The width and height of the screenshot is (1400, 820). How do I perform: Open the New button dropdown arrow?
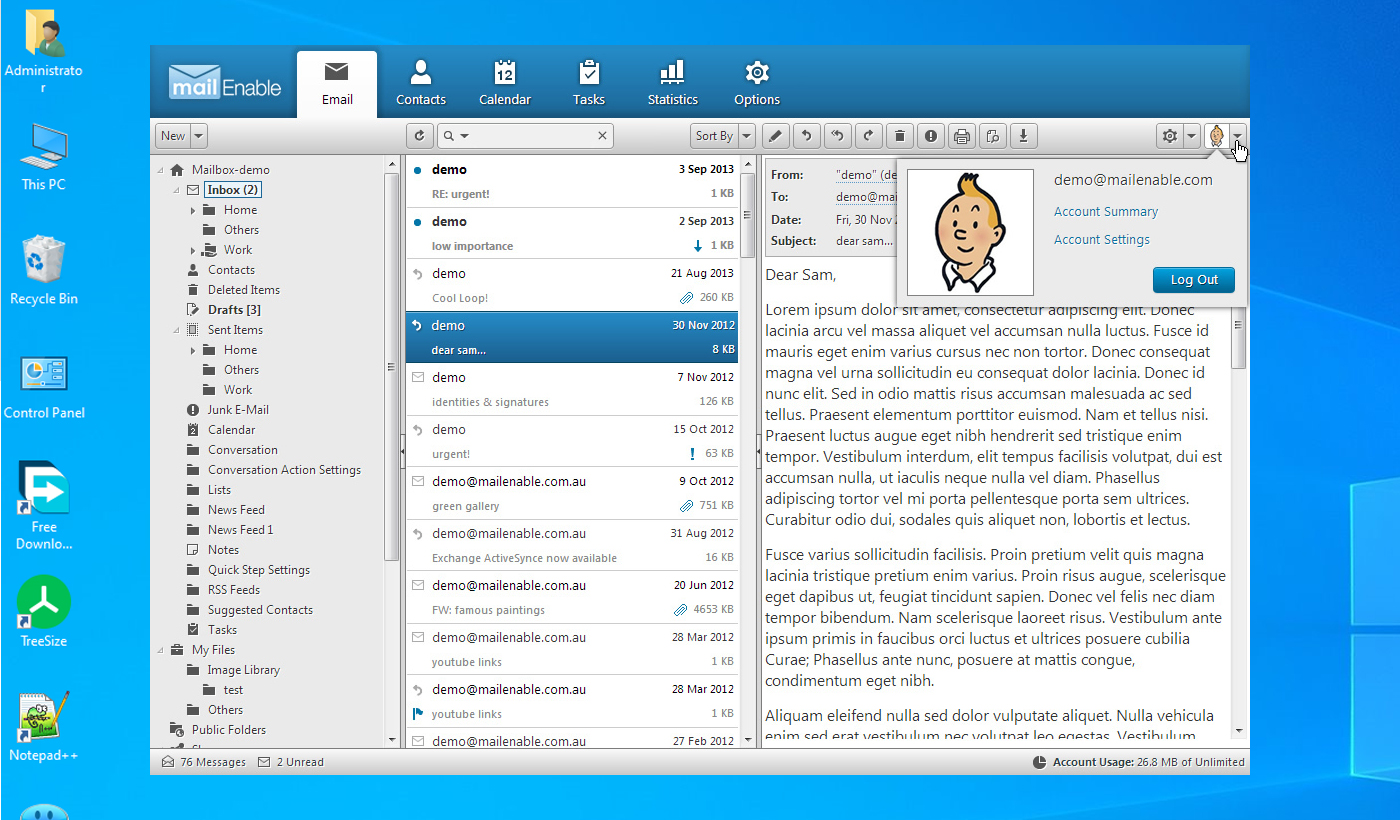198,136
